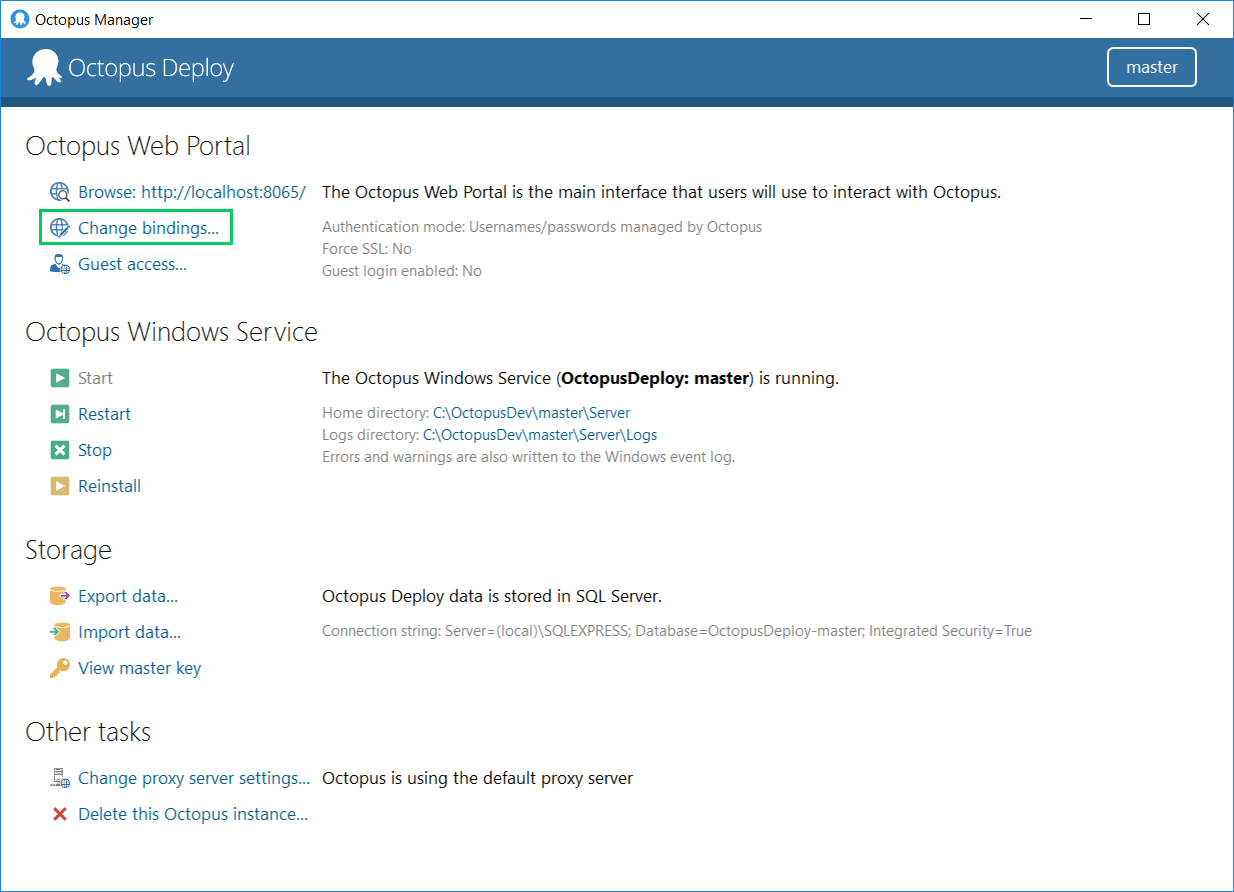Screen dimensions: 1234x892
Task: Click the database icon for Import data
Action: coord(60,632)
